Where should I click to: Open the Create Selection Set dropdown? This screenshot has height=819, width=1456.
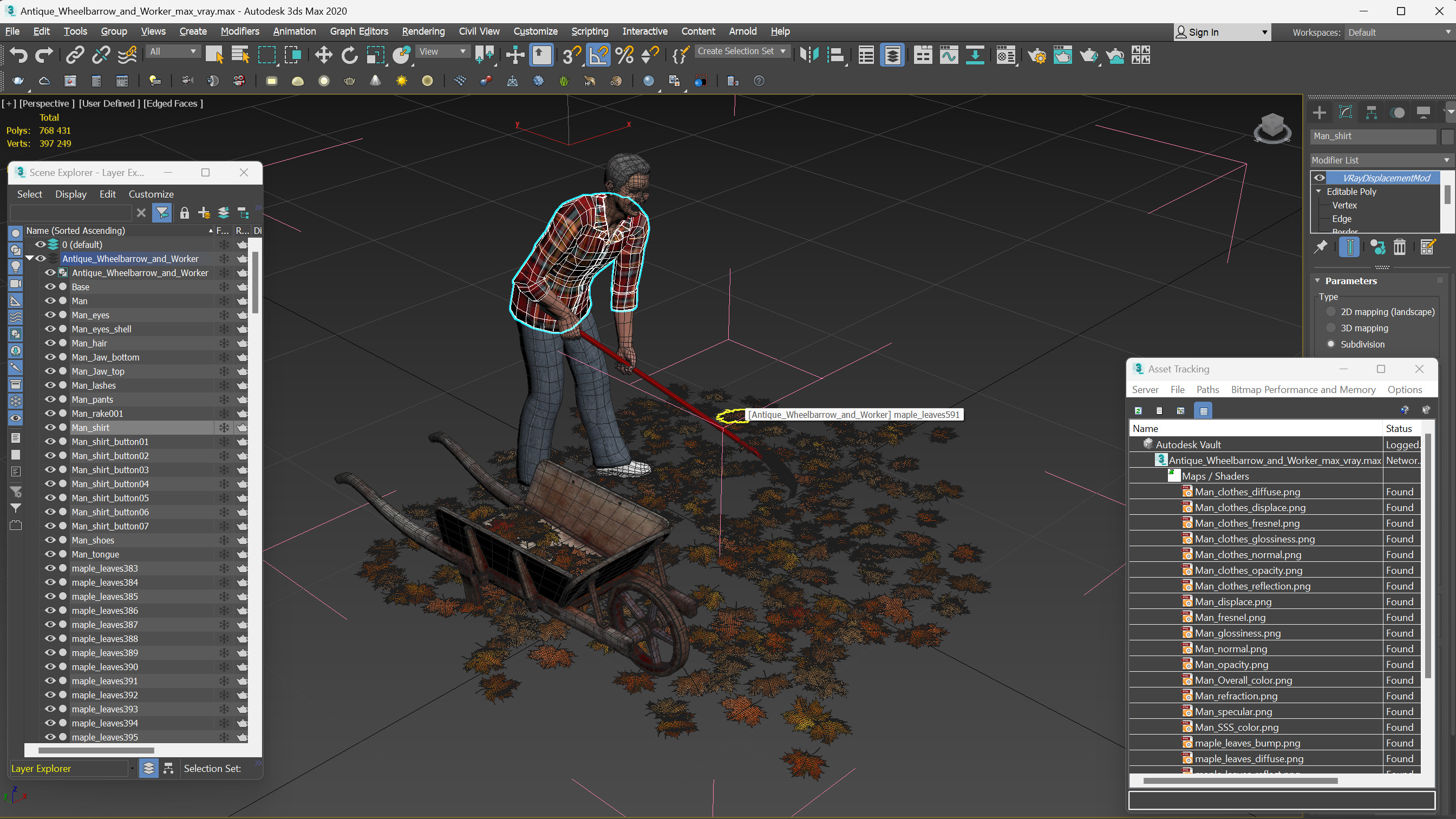point(741,51)
